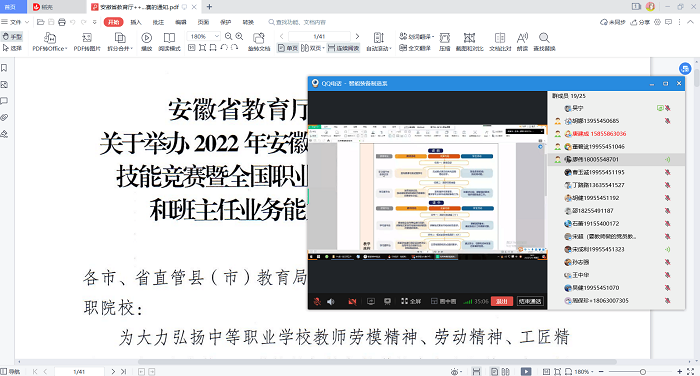Image resolution: width=700 pixels, height=376 pixels.
Task: Open the find and replace tool
Action: [544, 42]
